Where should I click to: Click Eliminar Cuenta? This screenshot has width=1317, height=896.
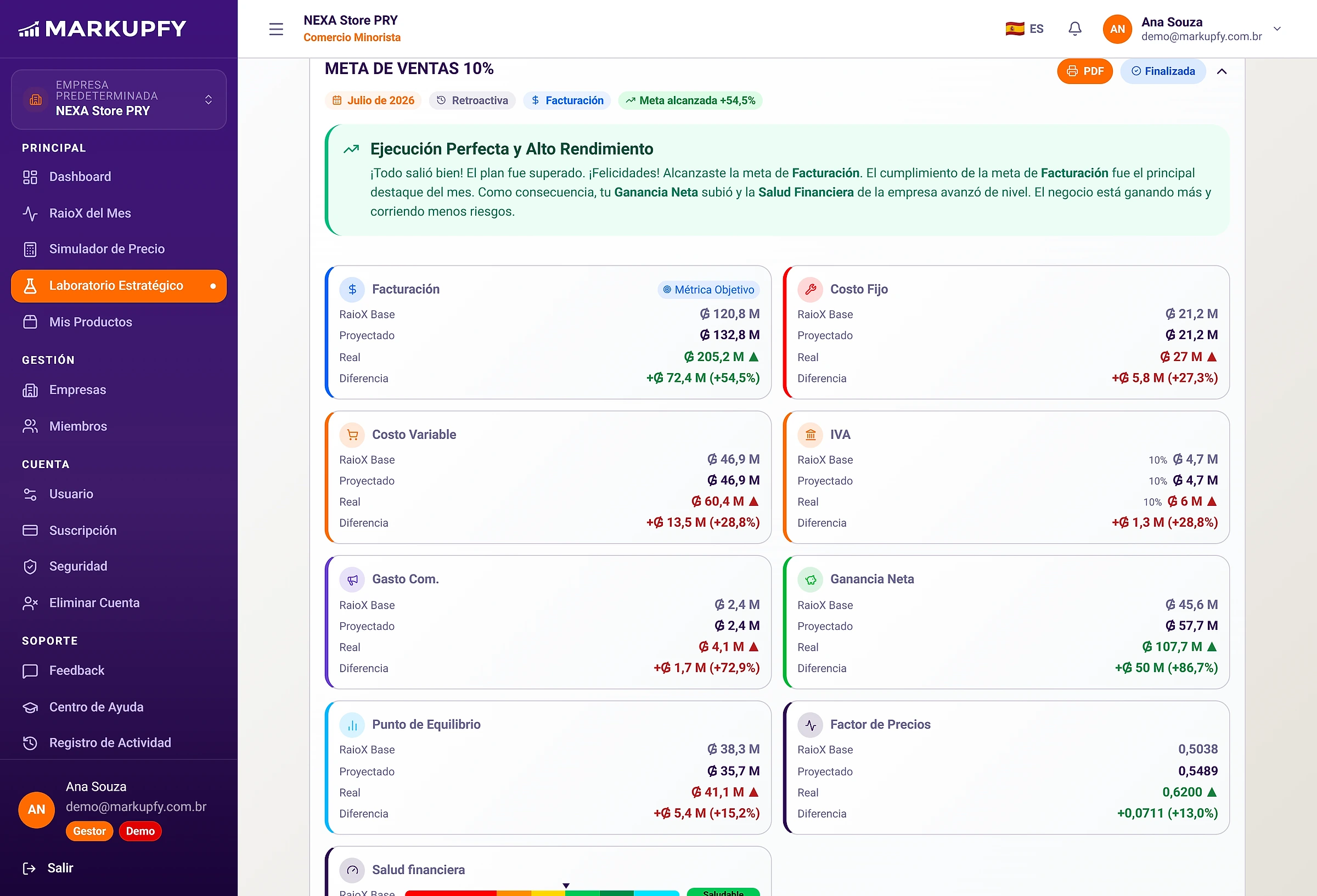(x=119, y=603)
